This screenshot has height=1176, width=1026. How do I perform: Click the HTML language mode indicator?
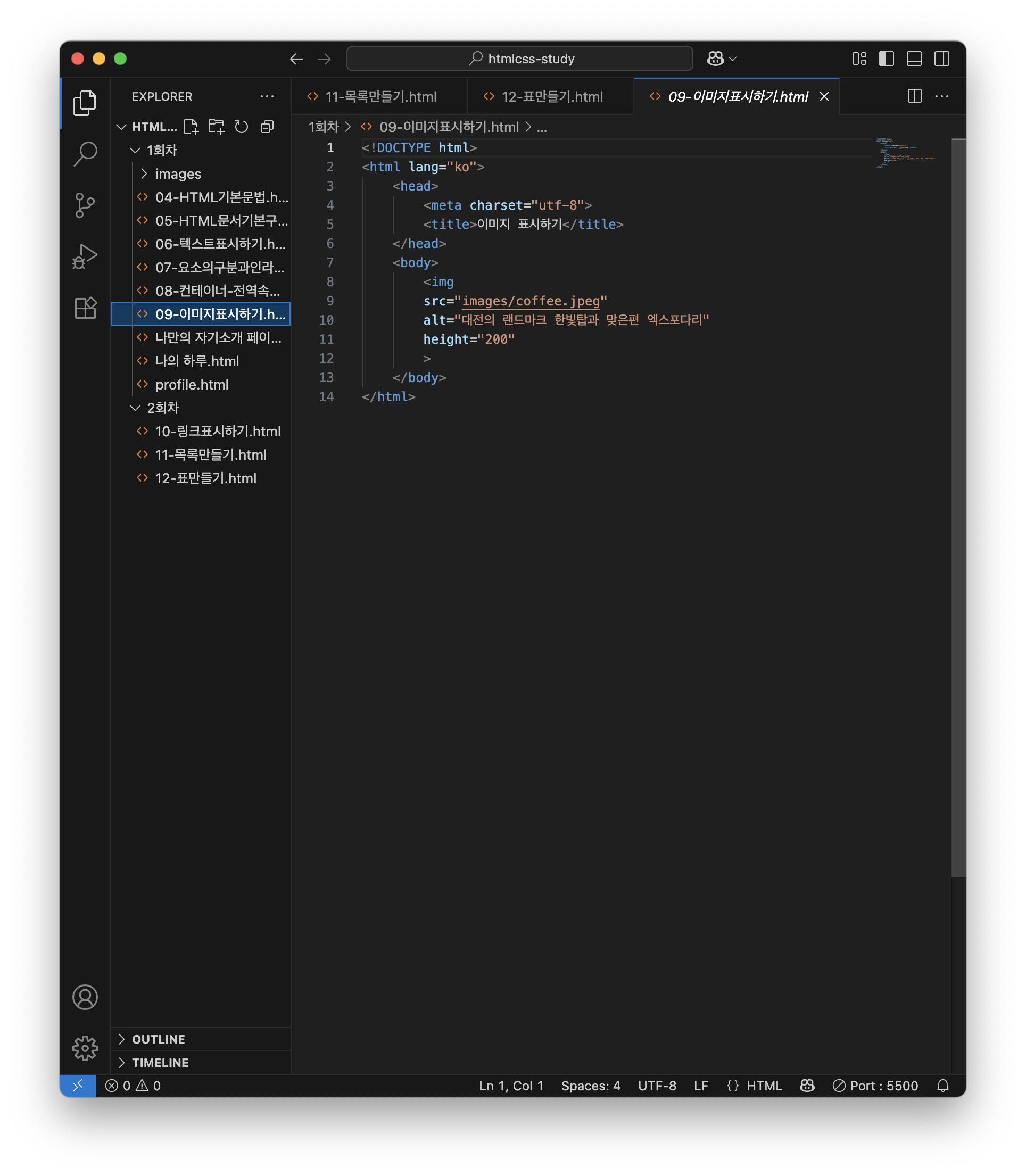coord(764,1086)
